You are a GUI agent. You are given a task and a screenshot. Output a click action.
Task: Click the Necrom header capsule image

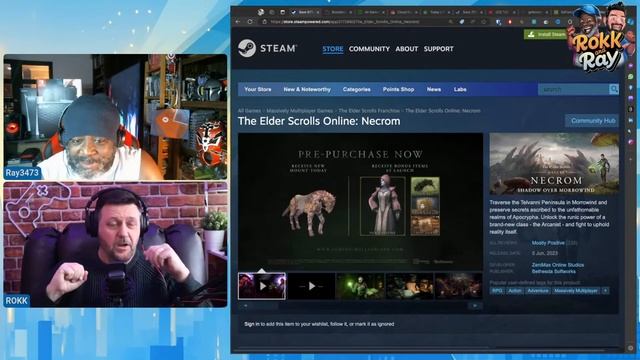554,164
